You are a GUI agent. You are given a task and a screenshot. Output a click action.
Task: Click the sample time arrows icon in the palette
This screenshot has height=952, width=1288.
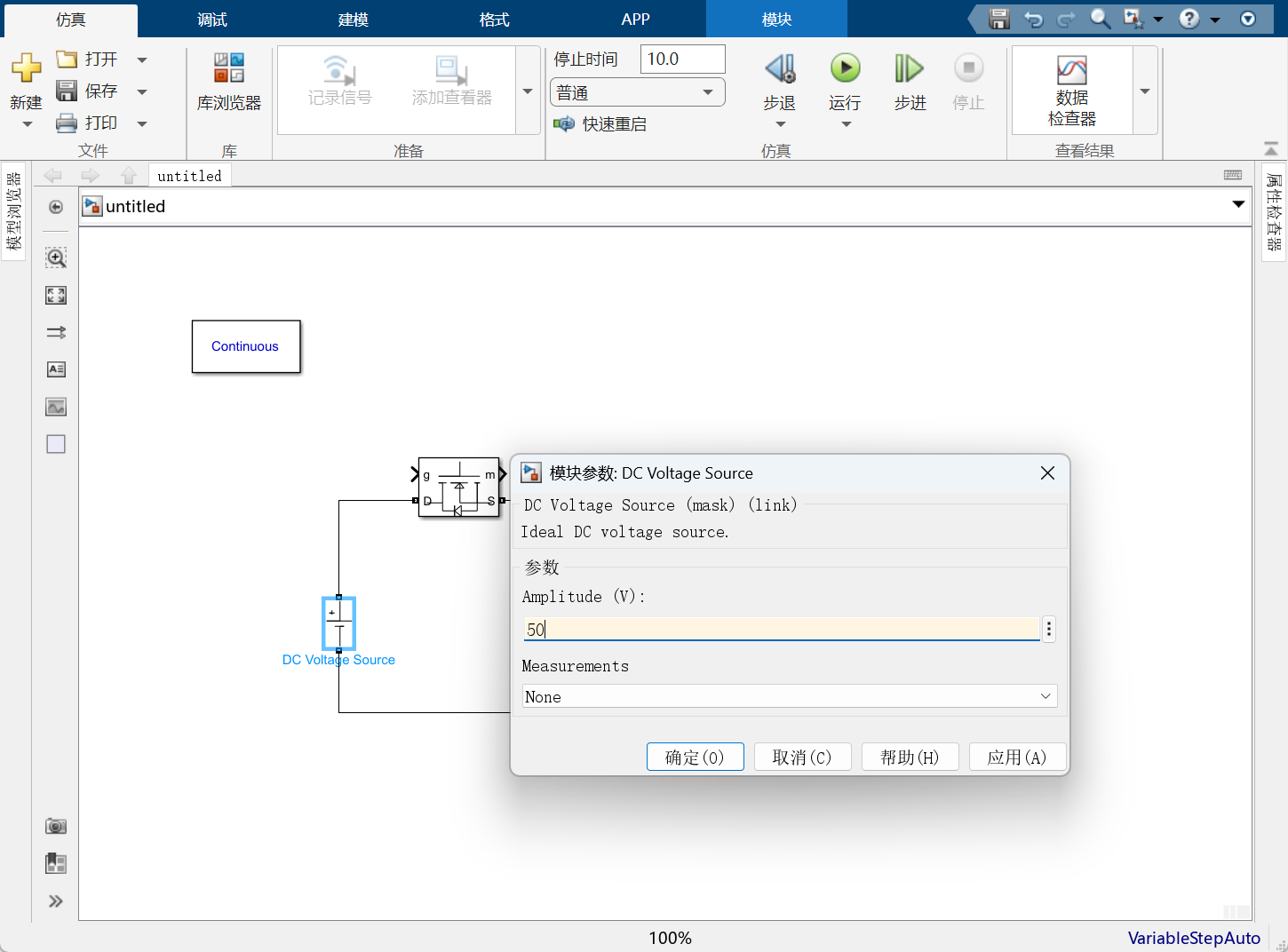tap(56, 332)
